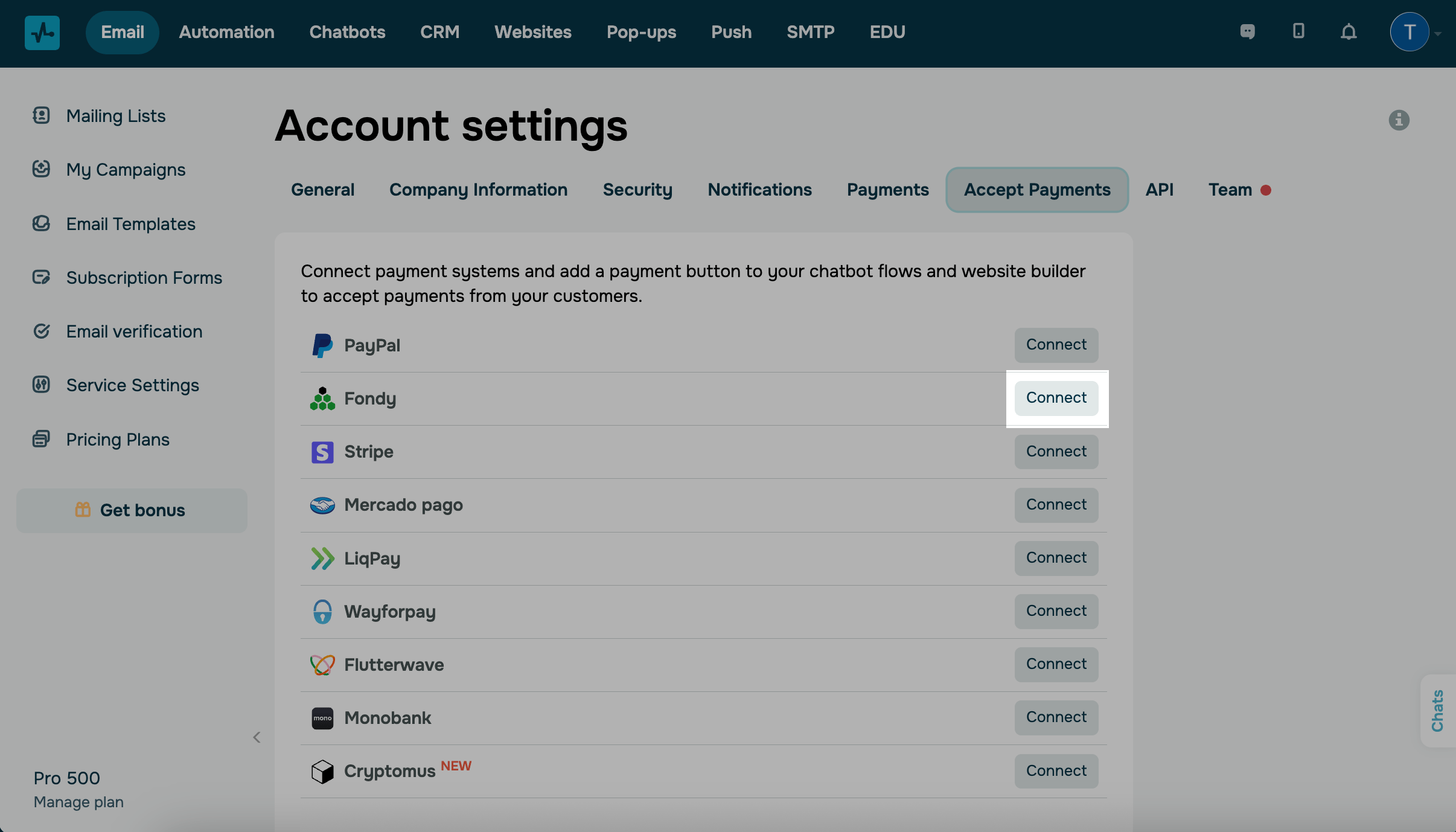Image resolution: width=1456 pixels, height=832 pixels.
Task: Open the Automation section
Action: pyautogui.click(x=226, y=32)
